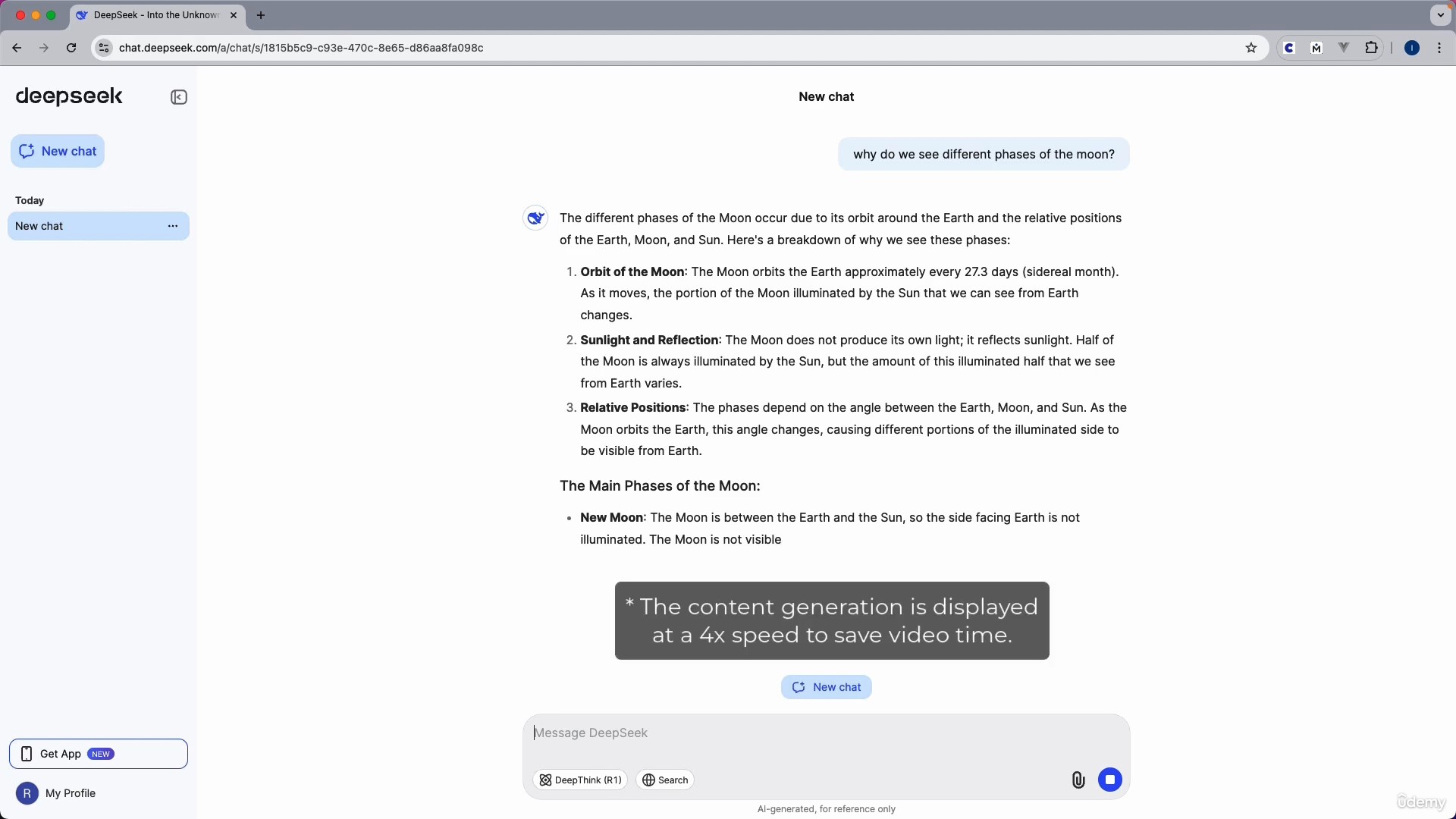The width and height of the screenshot is (1456, 819).
Task: Go back in browser history
Action: [17, 48]
